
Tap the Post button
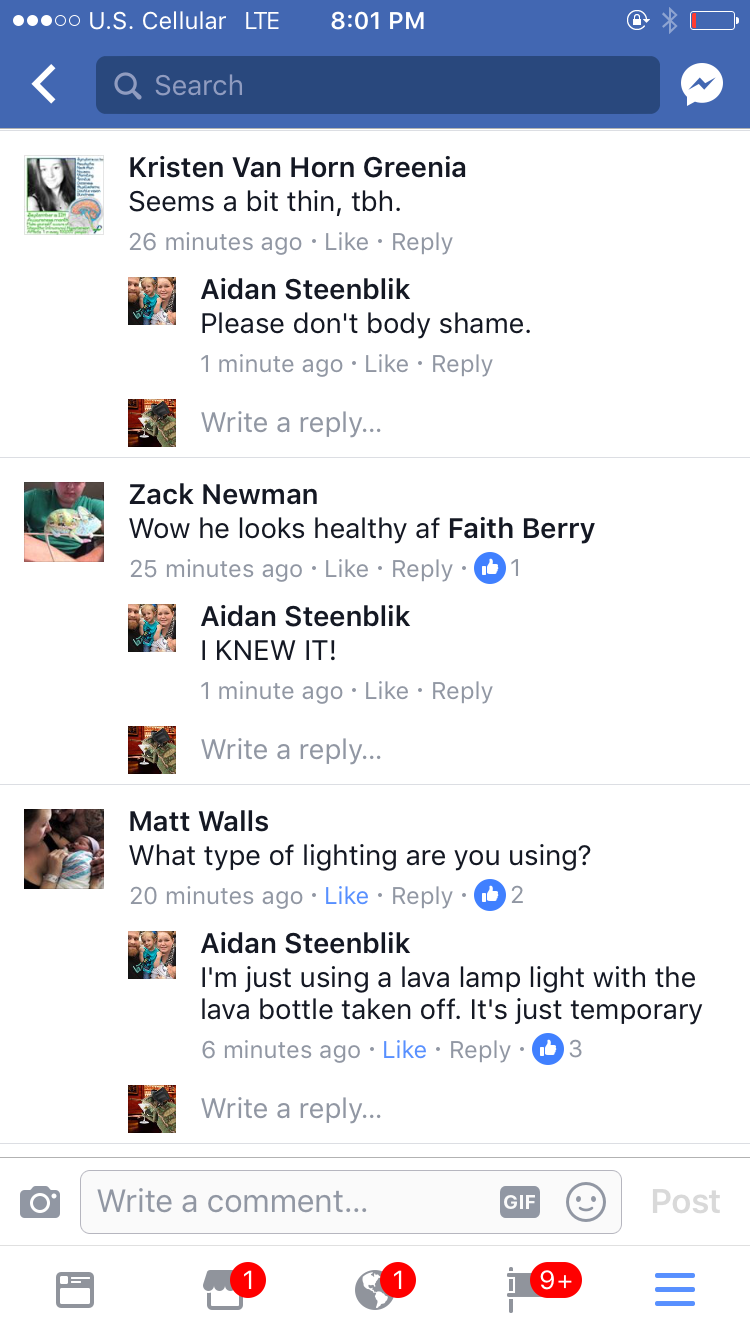click(x=685, y=1201)
